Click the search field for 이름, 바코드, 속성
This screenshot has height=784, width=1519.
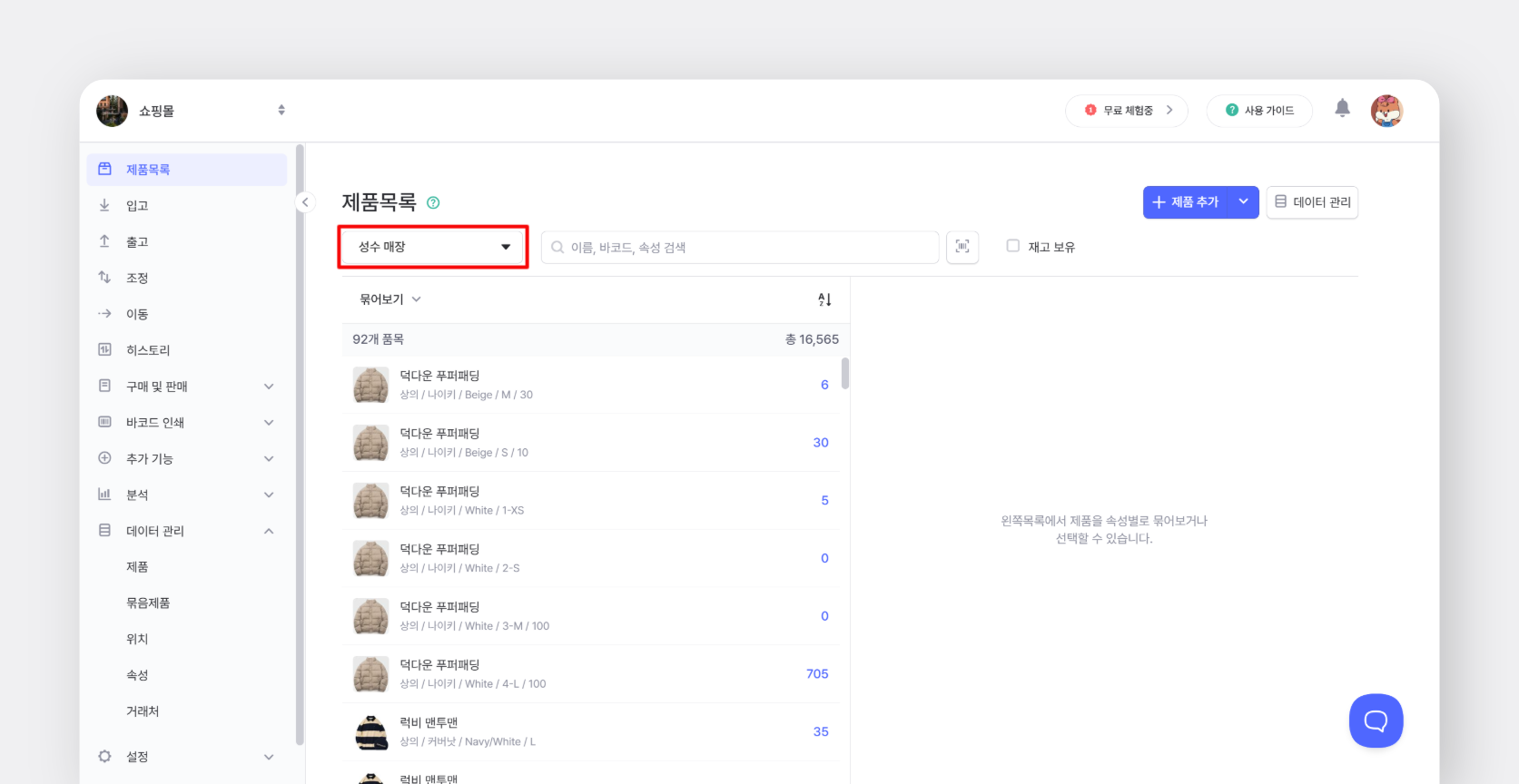(740, 247)
